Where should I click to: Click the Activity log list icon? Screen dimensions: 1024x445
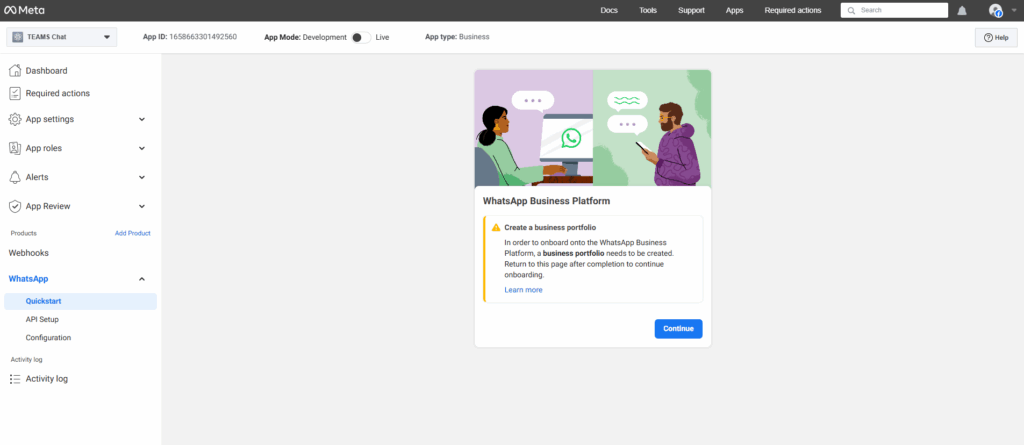[14, 379]
